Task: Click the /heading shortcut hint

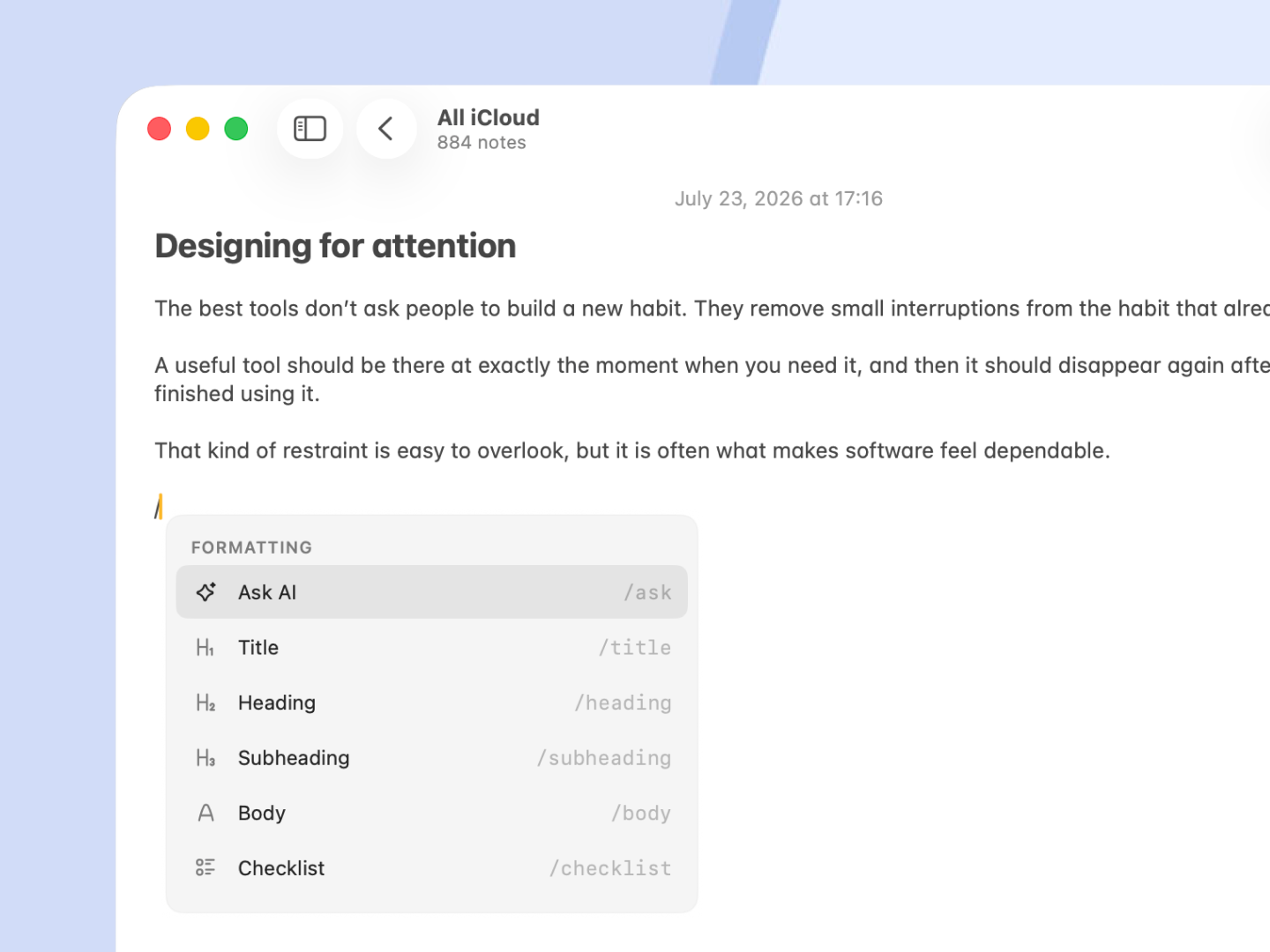Action: [624, 703]
